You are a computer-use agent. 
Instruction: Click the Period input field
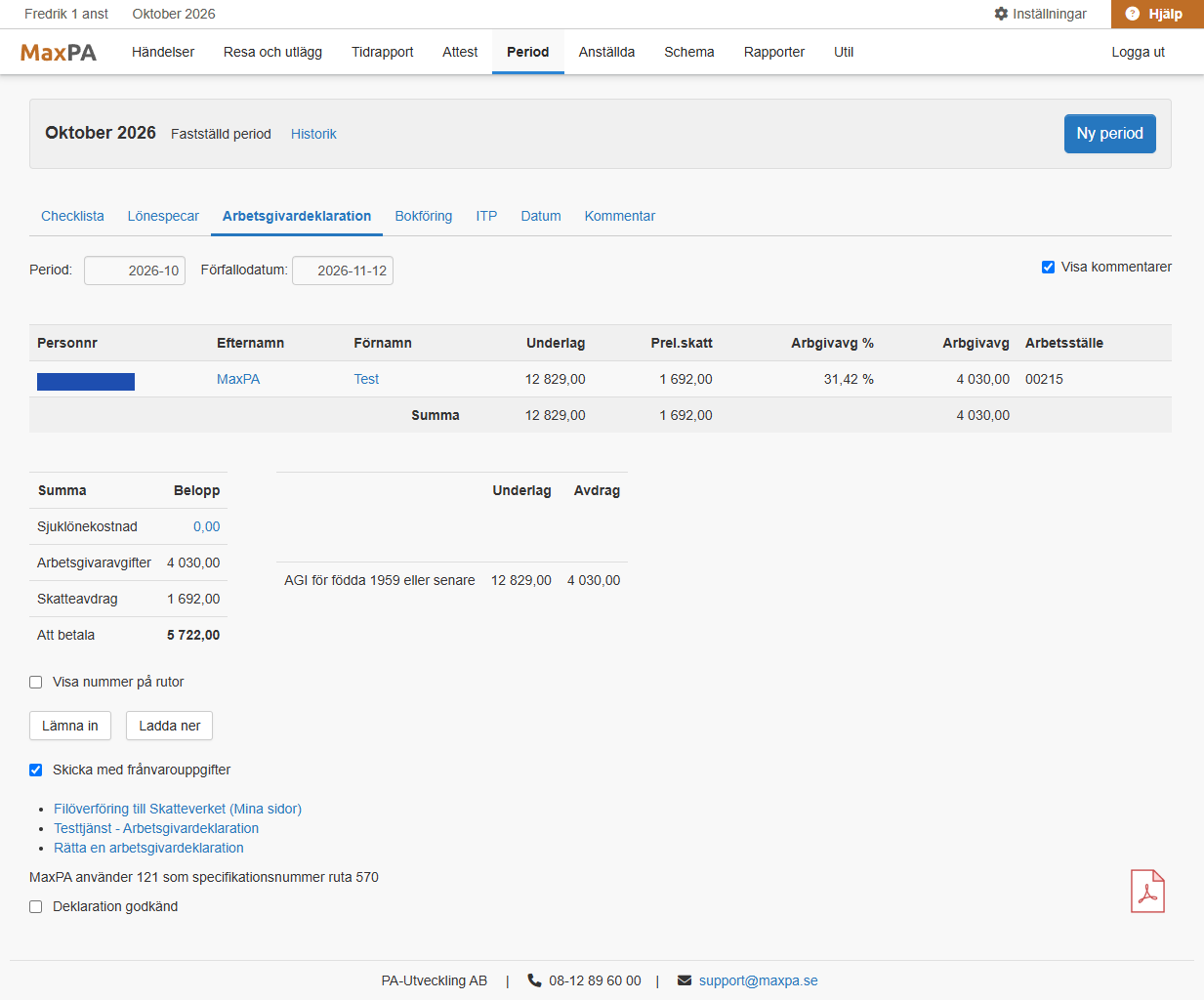pyautogui.click(x=135, y=271)
